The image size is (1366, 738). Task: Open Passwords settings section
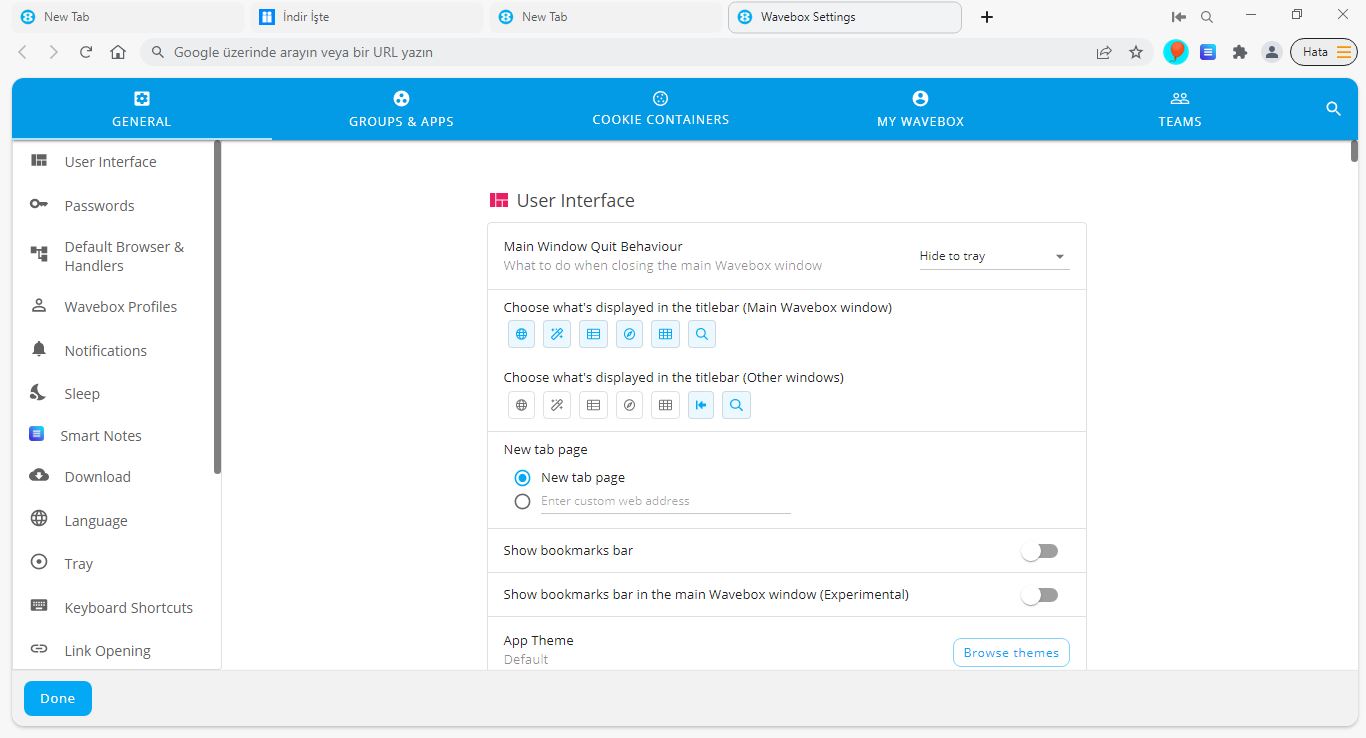coord(112,206)
